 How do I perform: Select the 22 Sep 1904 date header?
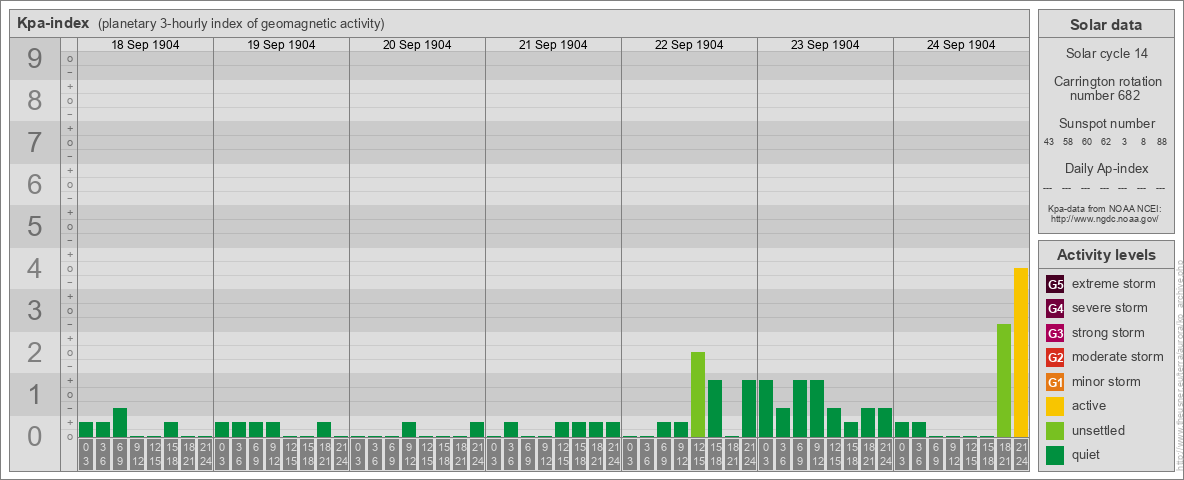pos(689,45)
